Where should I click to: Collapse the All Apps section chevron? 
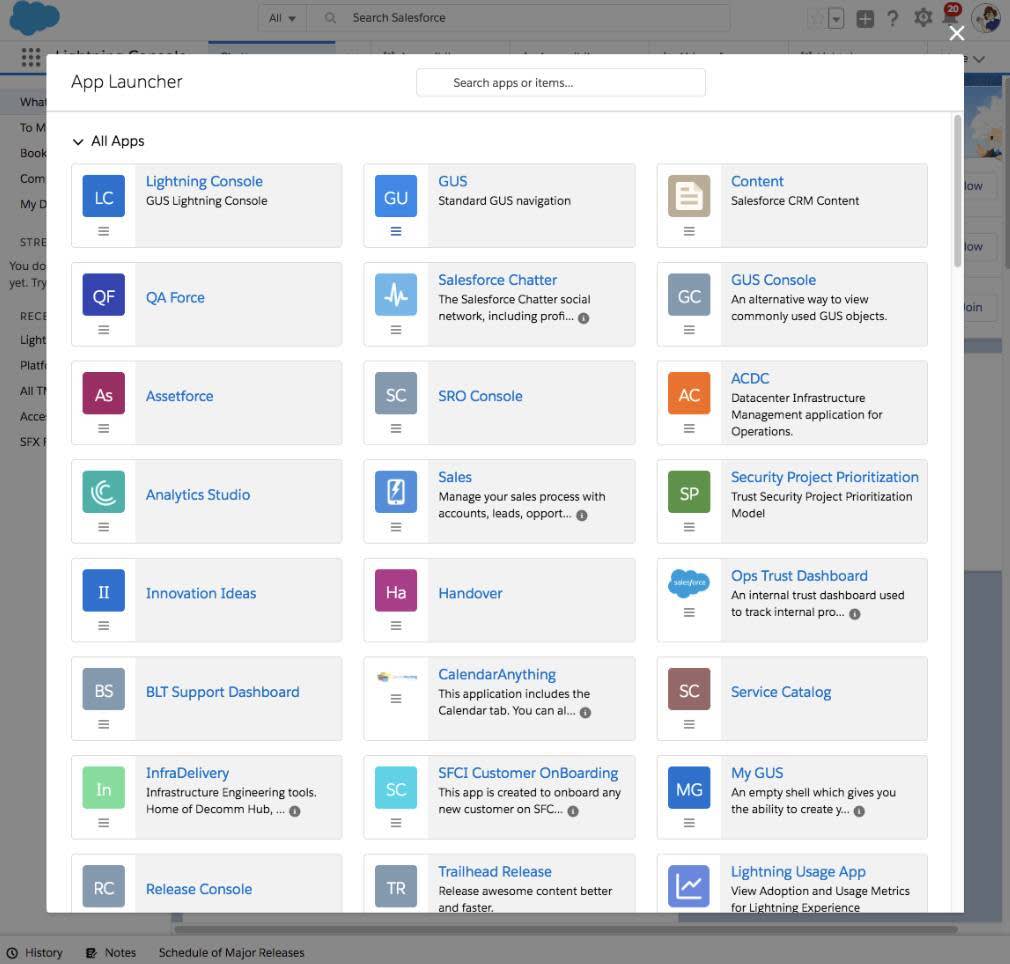pos(78,142)
